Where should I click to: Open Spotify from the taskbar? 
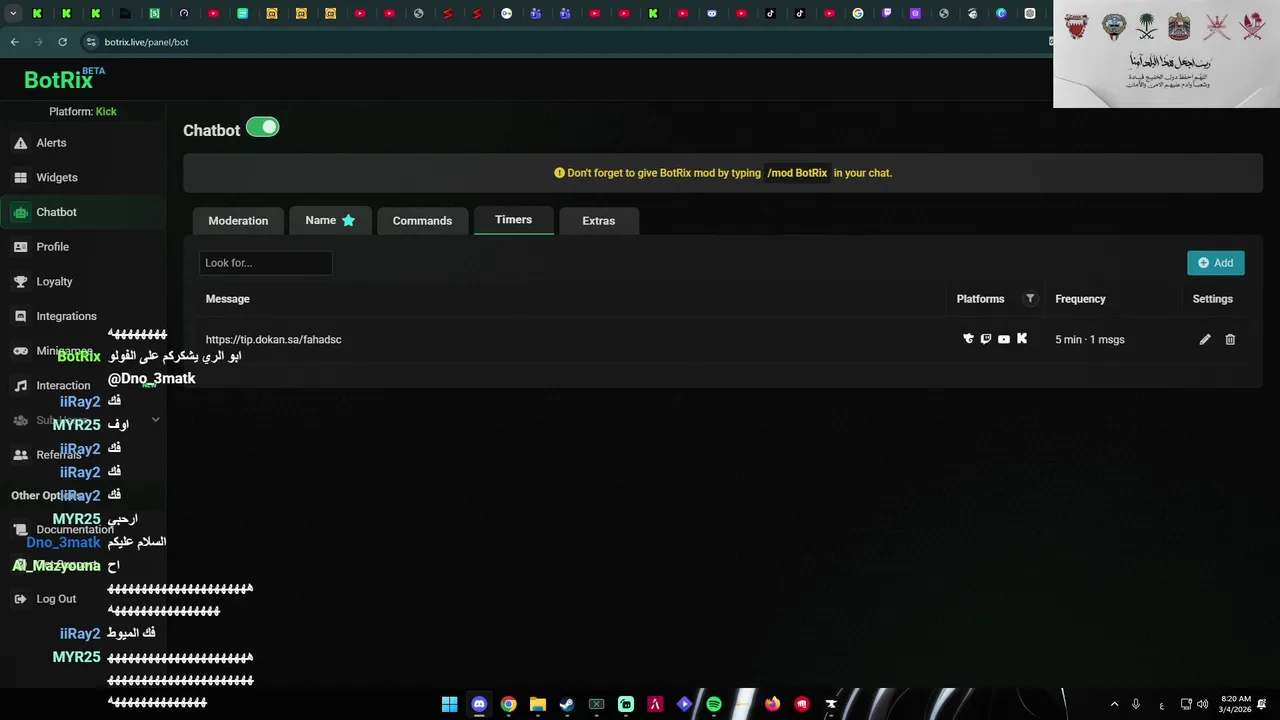[x=714, y=705]
